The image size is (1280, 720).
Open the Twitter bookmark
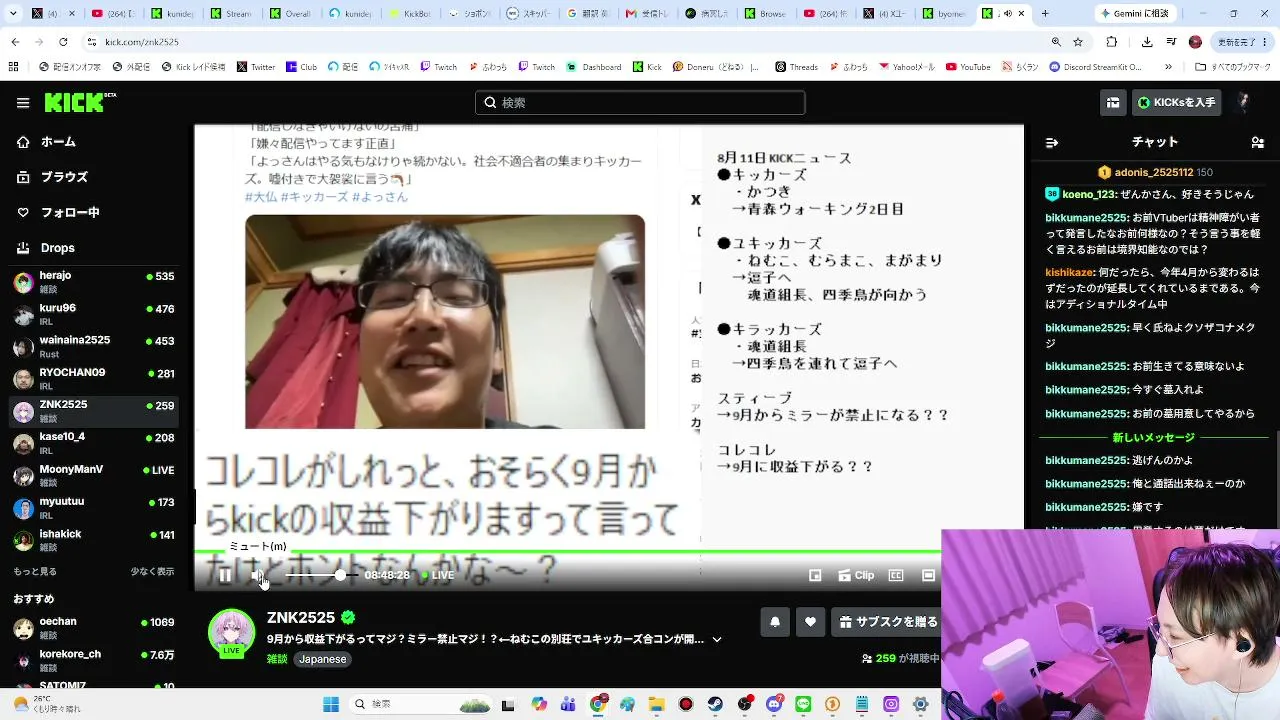point(256,67)
